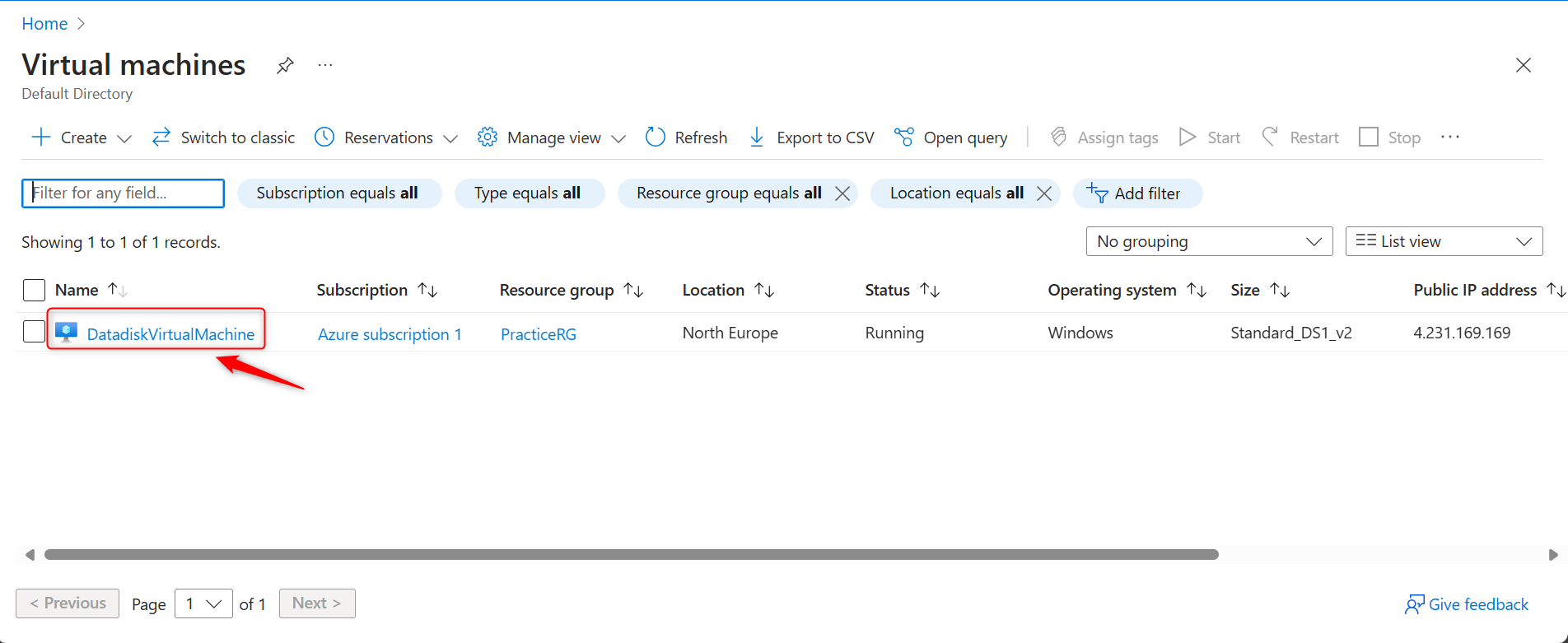The width and height of the screenshot is (1568, 643).
Task: Focus the Filter for any field box
Action: point(123,193)
